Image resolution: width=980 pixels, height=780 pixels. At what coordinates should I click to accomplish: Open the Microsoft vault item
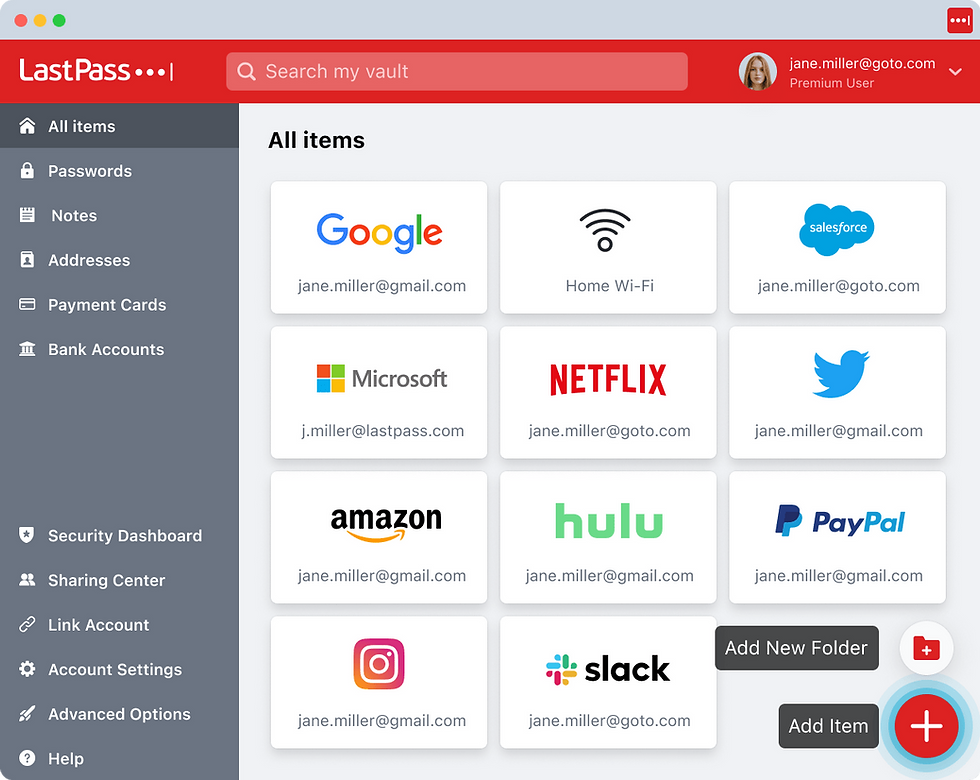click(x=379, y=392)
